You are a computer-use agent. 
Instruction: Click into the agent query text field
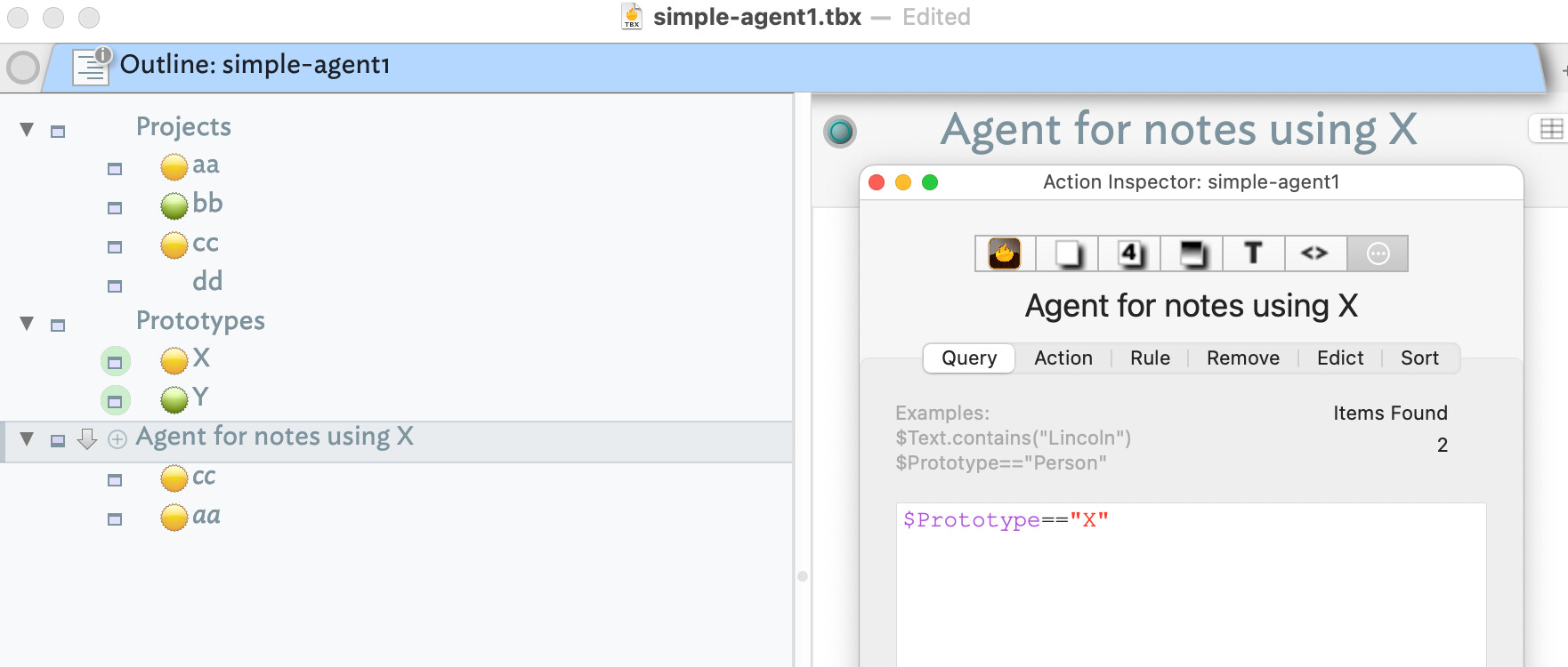pyautogui.click(x=1191, y=578)
